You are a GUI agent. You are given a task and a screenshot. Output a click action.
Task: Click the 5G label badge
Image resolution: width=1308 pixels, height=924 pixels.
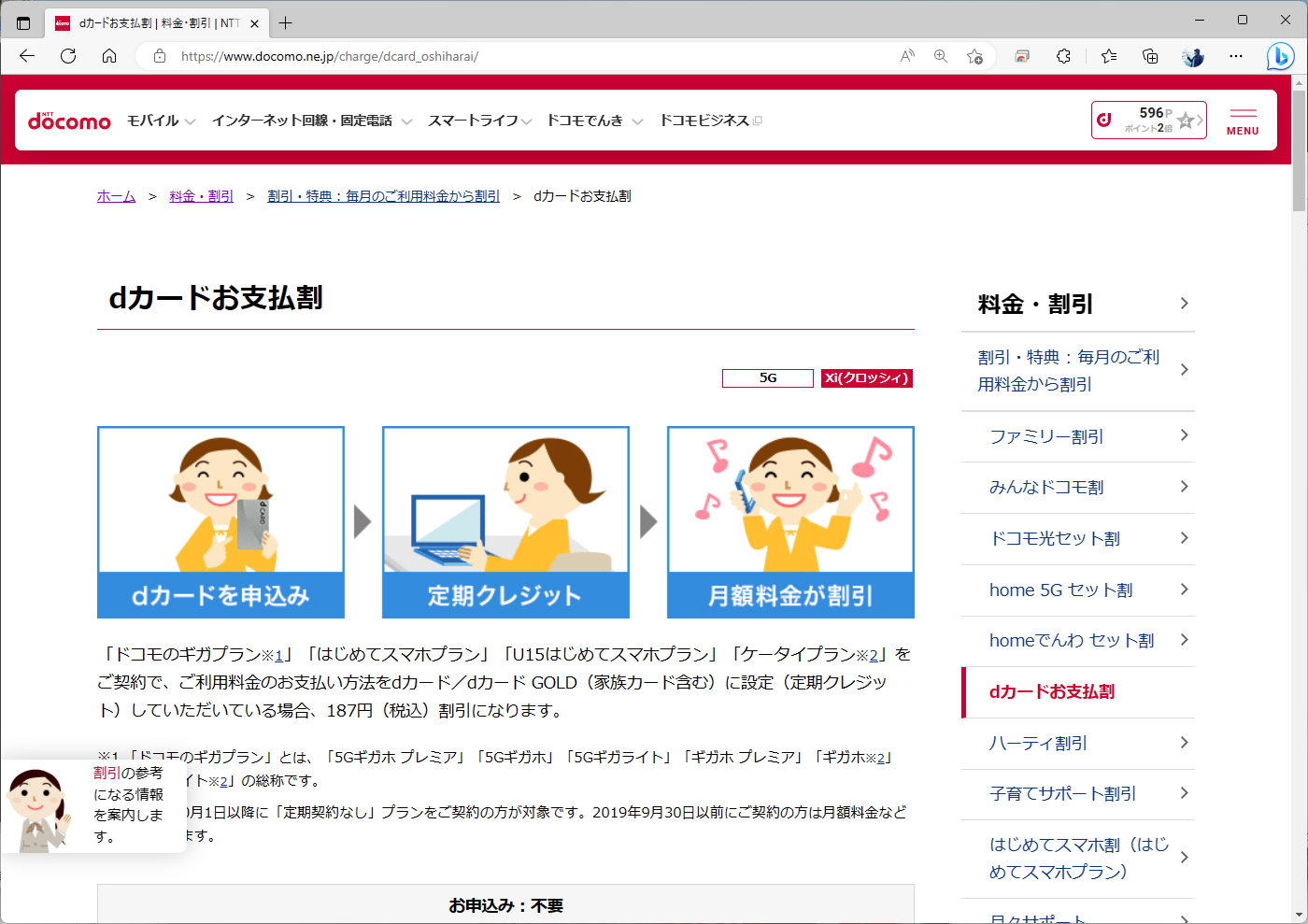coord(767,378)
